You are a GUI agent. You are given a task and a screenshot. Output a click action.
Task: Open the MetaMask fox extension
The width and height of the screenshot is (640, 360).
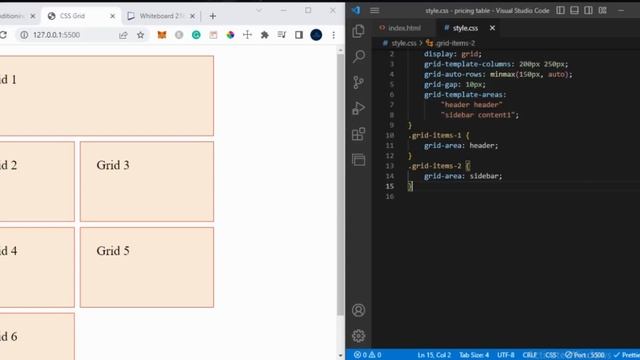click(162, 35)
